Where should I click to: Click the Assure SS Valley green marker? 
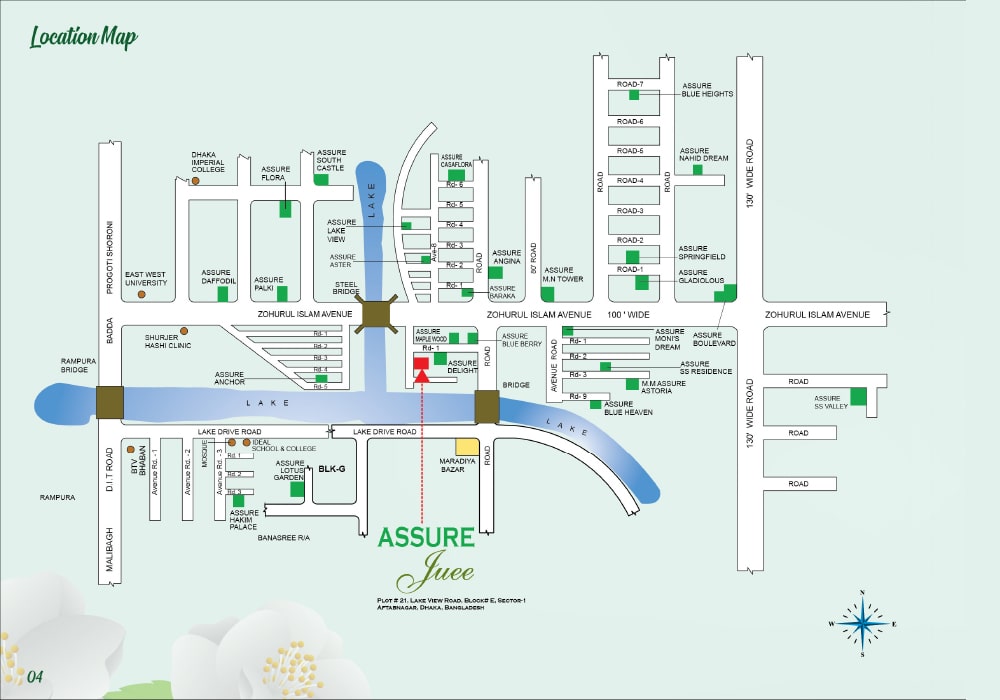click(x=859, y=396)
